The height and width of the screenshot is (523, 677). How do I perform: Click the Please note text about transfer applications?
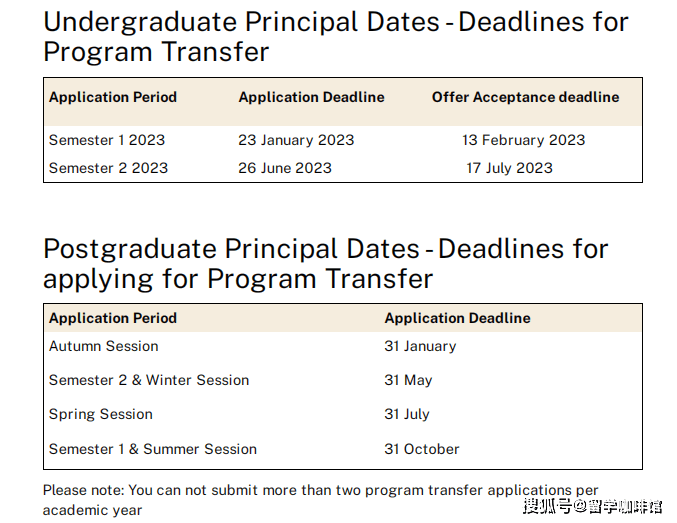coord(320,500)
